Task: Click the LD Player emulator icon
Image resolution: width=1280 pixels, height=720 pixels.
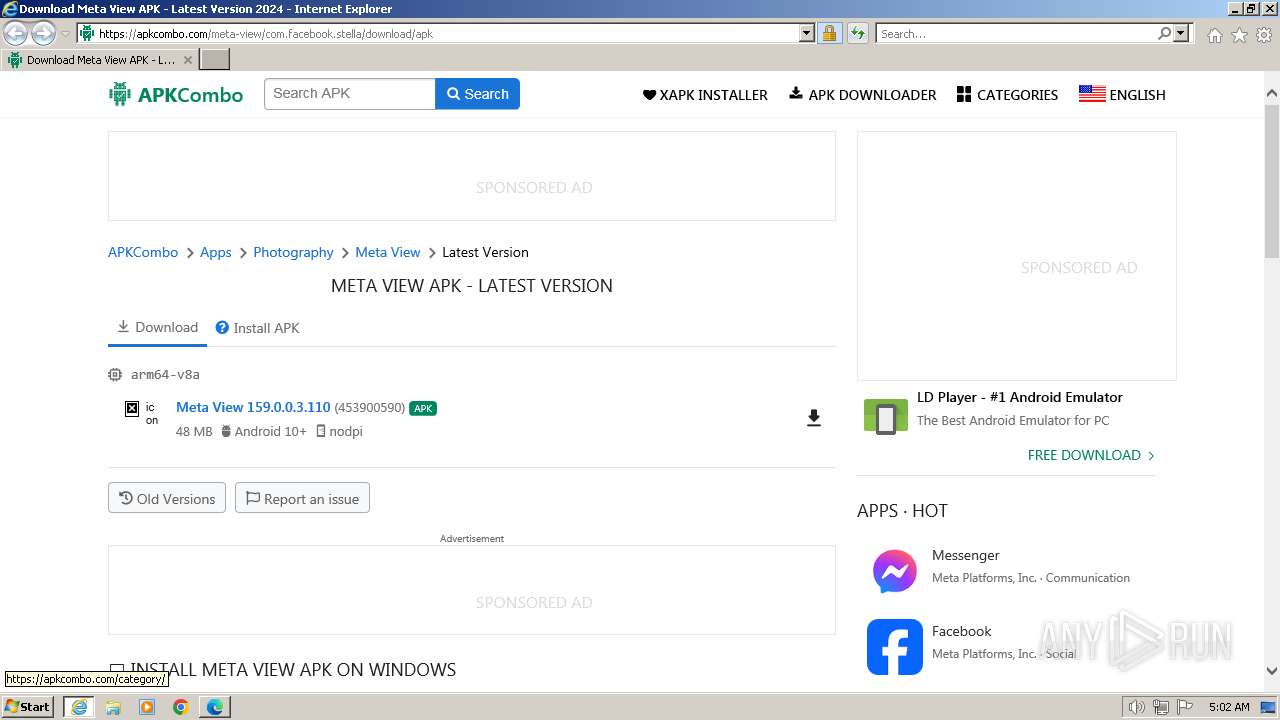Action: point(886,416)
